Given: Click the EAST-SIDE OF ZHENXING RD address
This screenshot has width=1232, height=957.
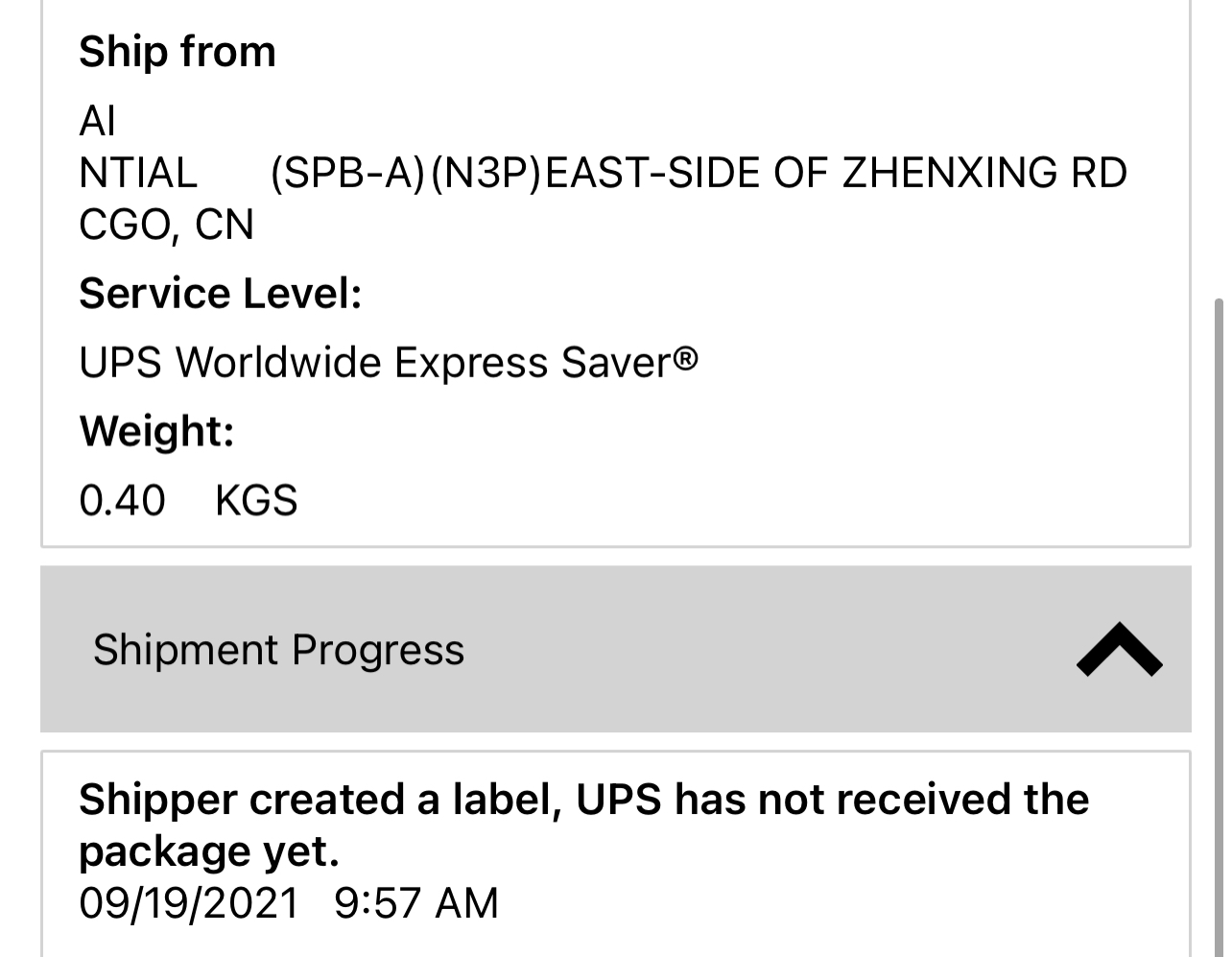Looking at the screenshot, I should click(x=835, y=174).
